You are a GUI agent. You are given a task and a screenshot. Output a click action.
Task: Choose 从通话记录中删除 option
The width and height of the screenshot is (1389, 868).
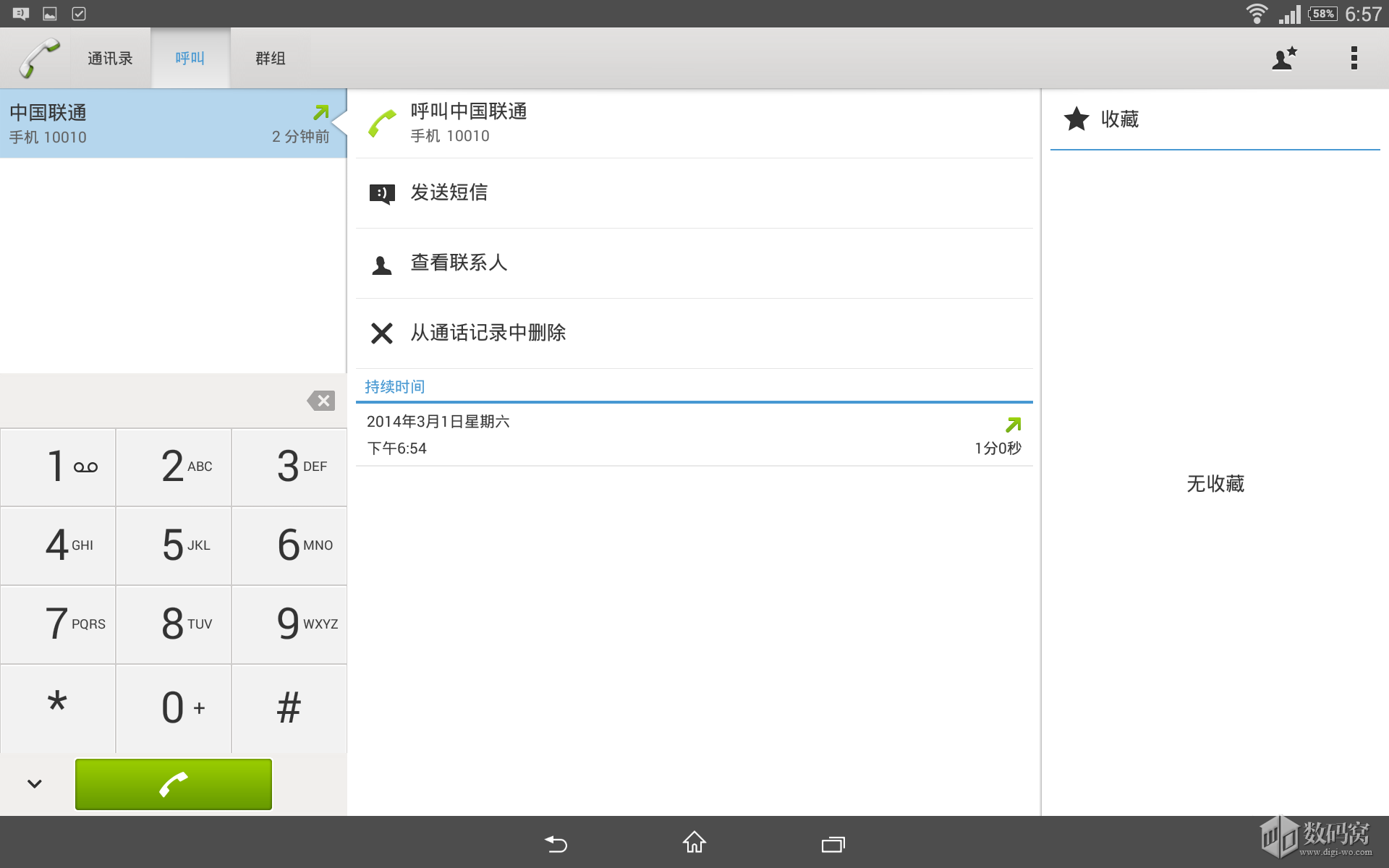(x=694, y=333)
